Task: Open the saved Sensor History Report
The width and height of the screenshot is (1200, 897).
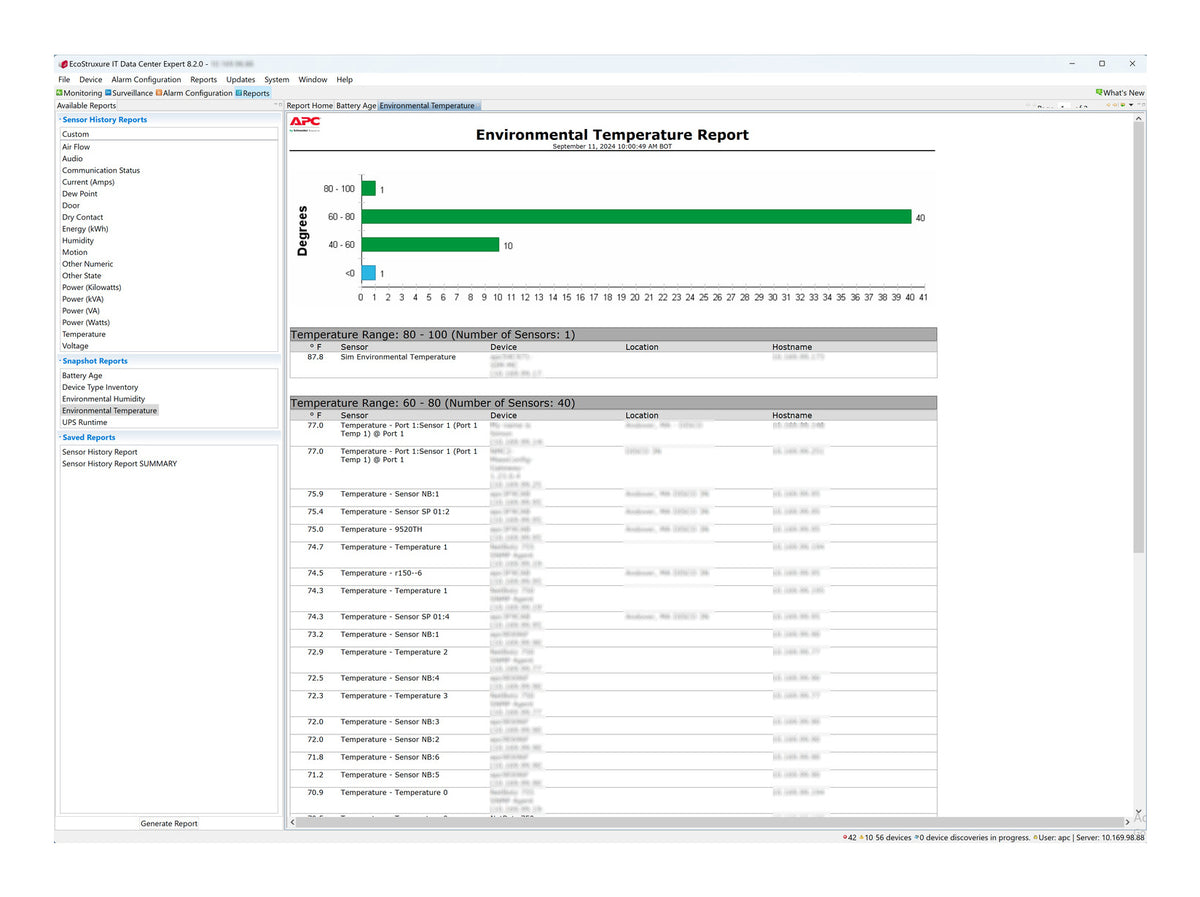Action: point(100,452)
